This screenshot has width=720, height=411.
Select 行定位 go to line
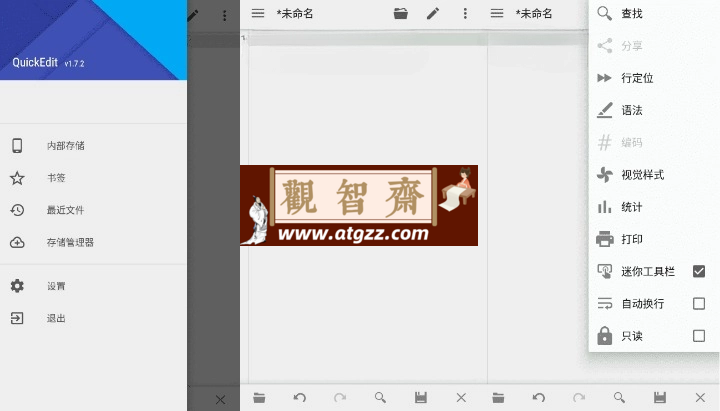click(654, 78)
